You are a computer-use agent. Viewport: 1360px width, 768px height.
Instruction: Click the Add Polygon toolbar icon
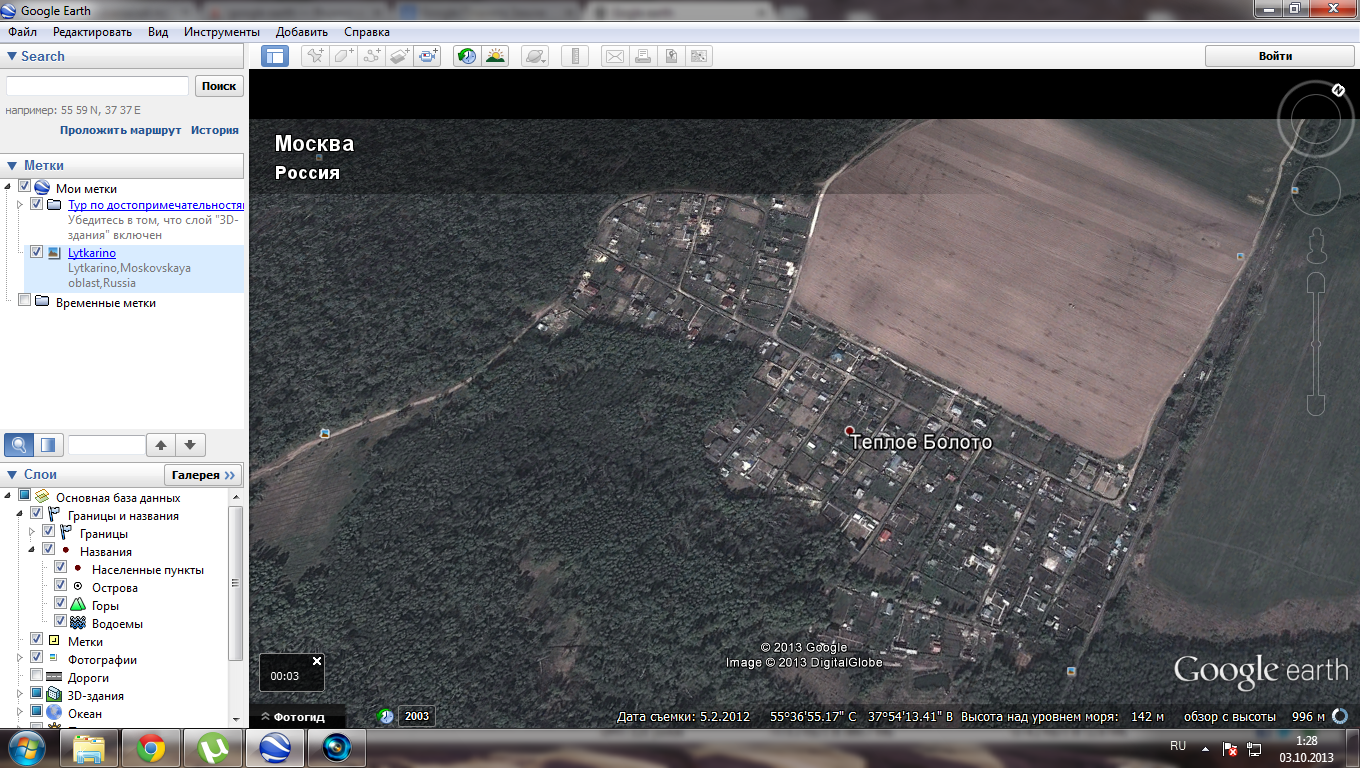click(x=343, y=56)
